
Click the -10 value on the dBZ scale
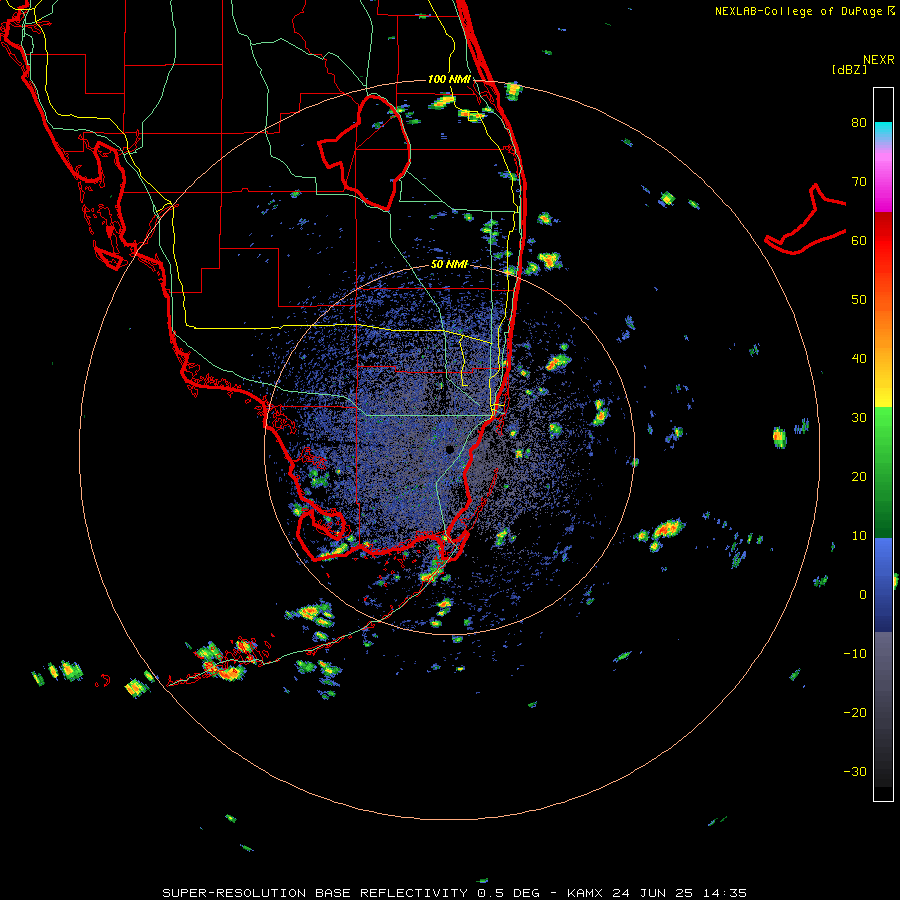(855, 653)
